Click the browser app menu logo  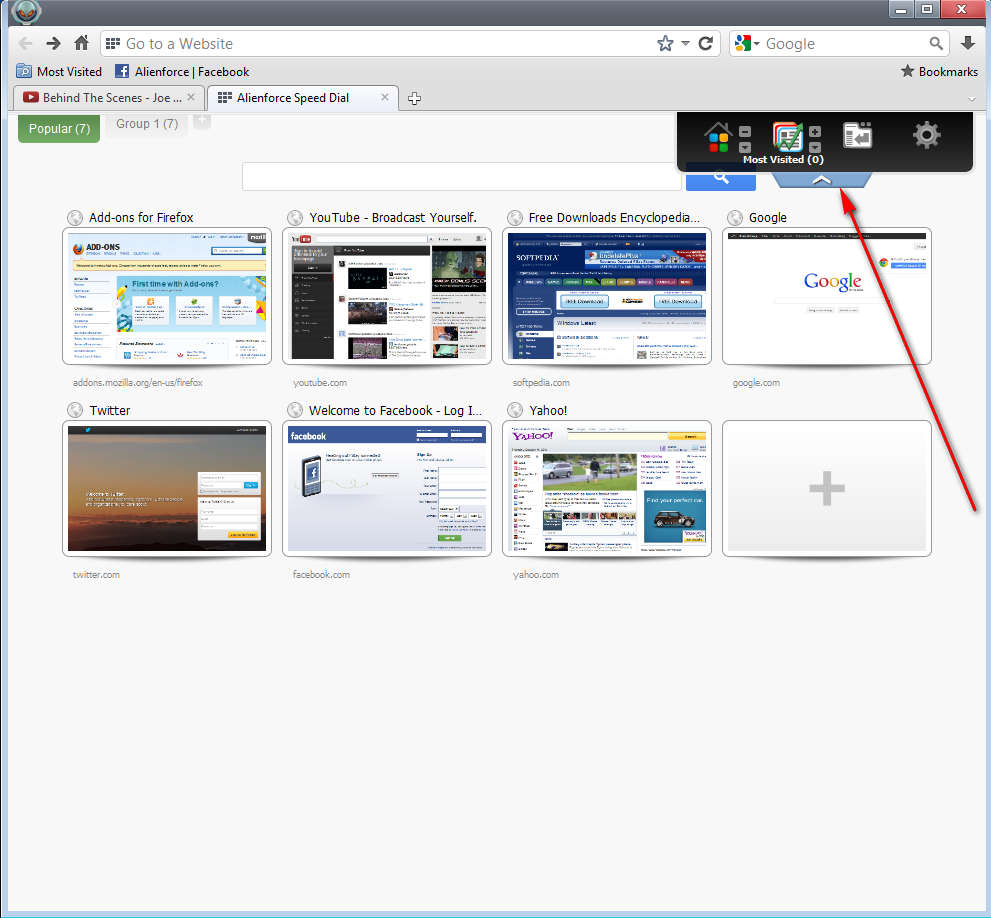pyautogui.click(x=26, y=11)
